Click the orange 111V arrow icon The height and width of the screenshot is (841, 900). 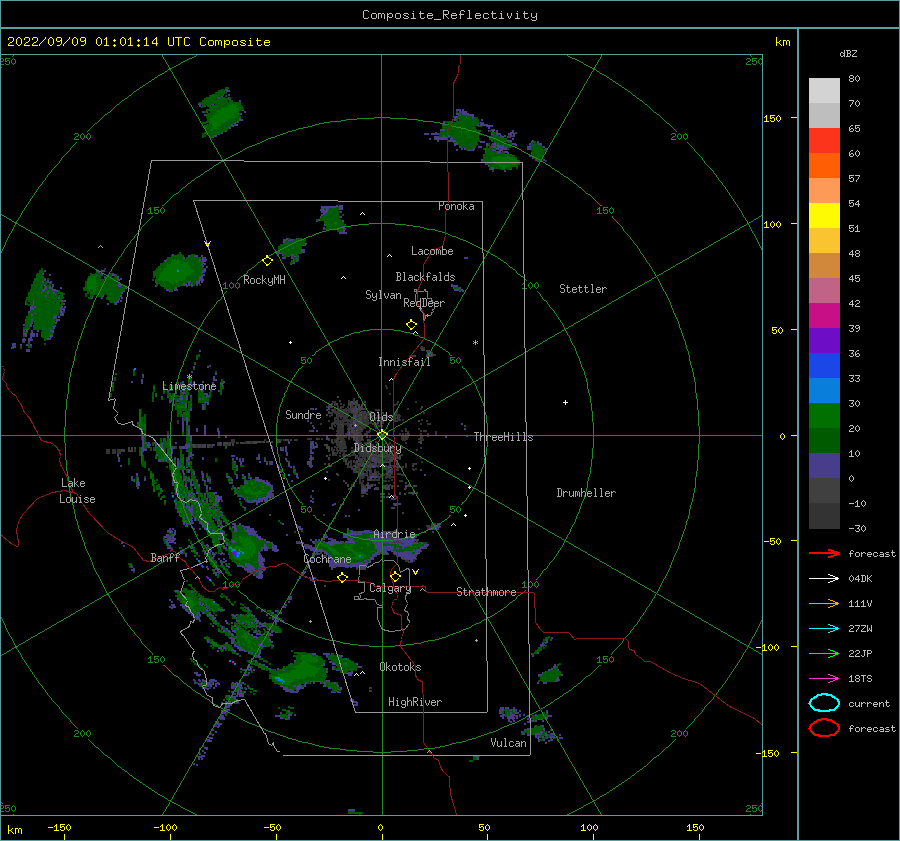[824, 603]
